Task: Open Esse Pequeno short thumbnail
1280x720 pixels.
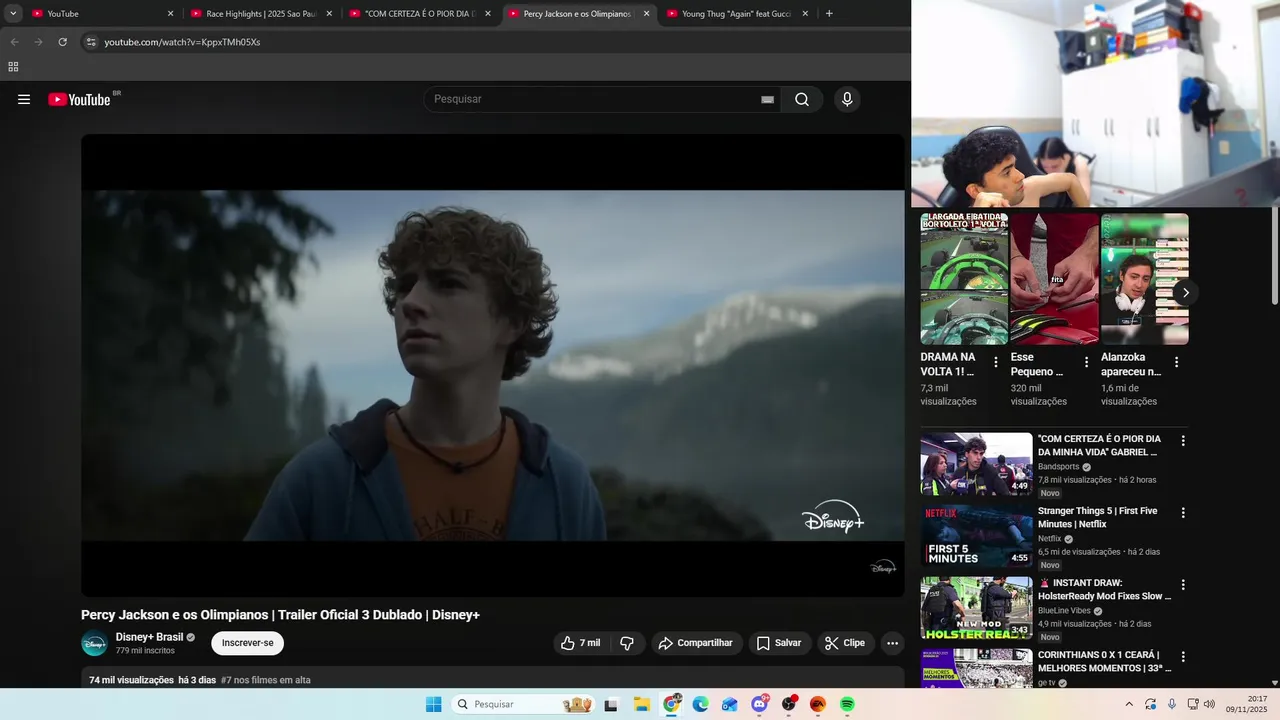Action: [1054, 279]
